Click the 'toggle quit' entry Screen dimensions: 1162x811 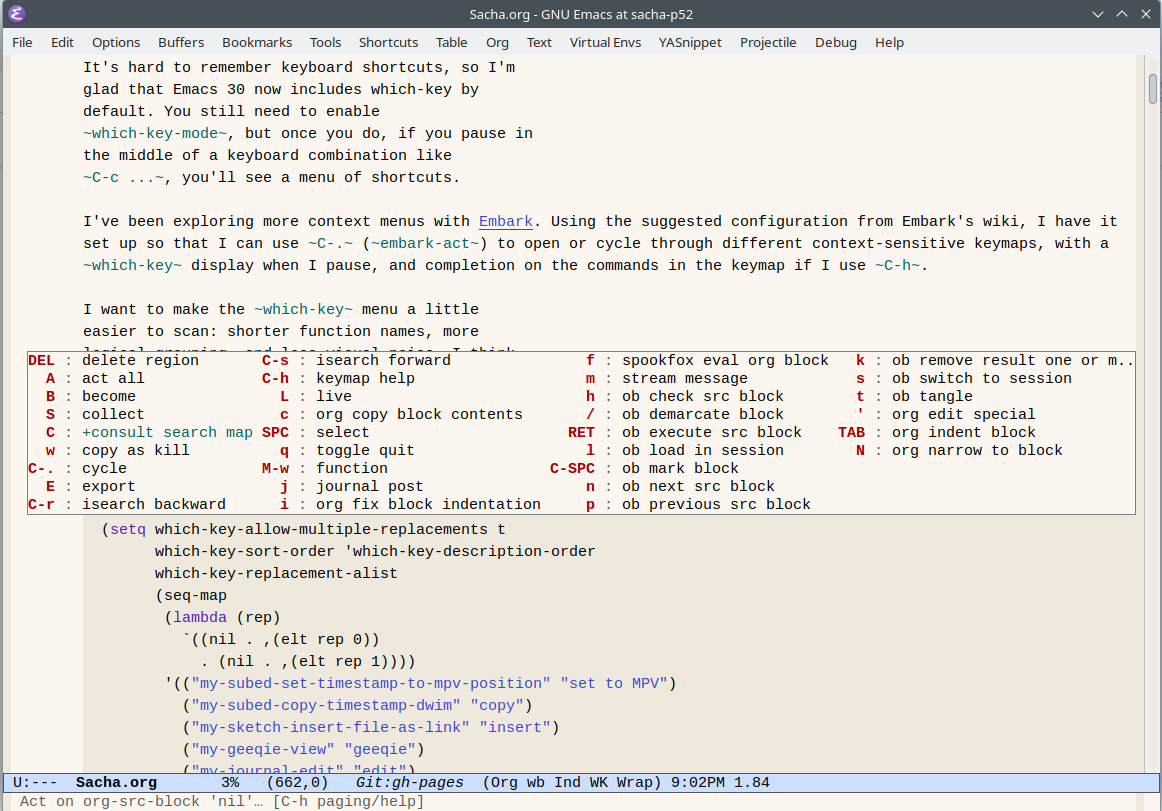[x=365, y=451]
